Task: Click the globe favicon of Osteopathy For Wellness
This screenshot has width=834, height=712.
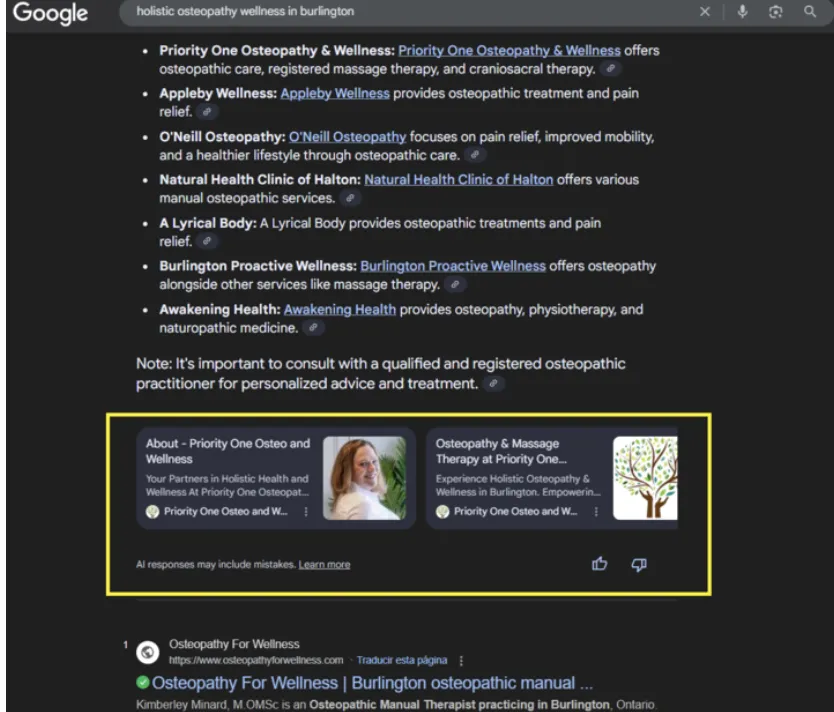Action: (x=147, y=652)
